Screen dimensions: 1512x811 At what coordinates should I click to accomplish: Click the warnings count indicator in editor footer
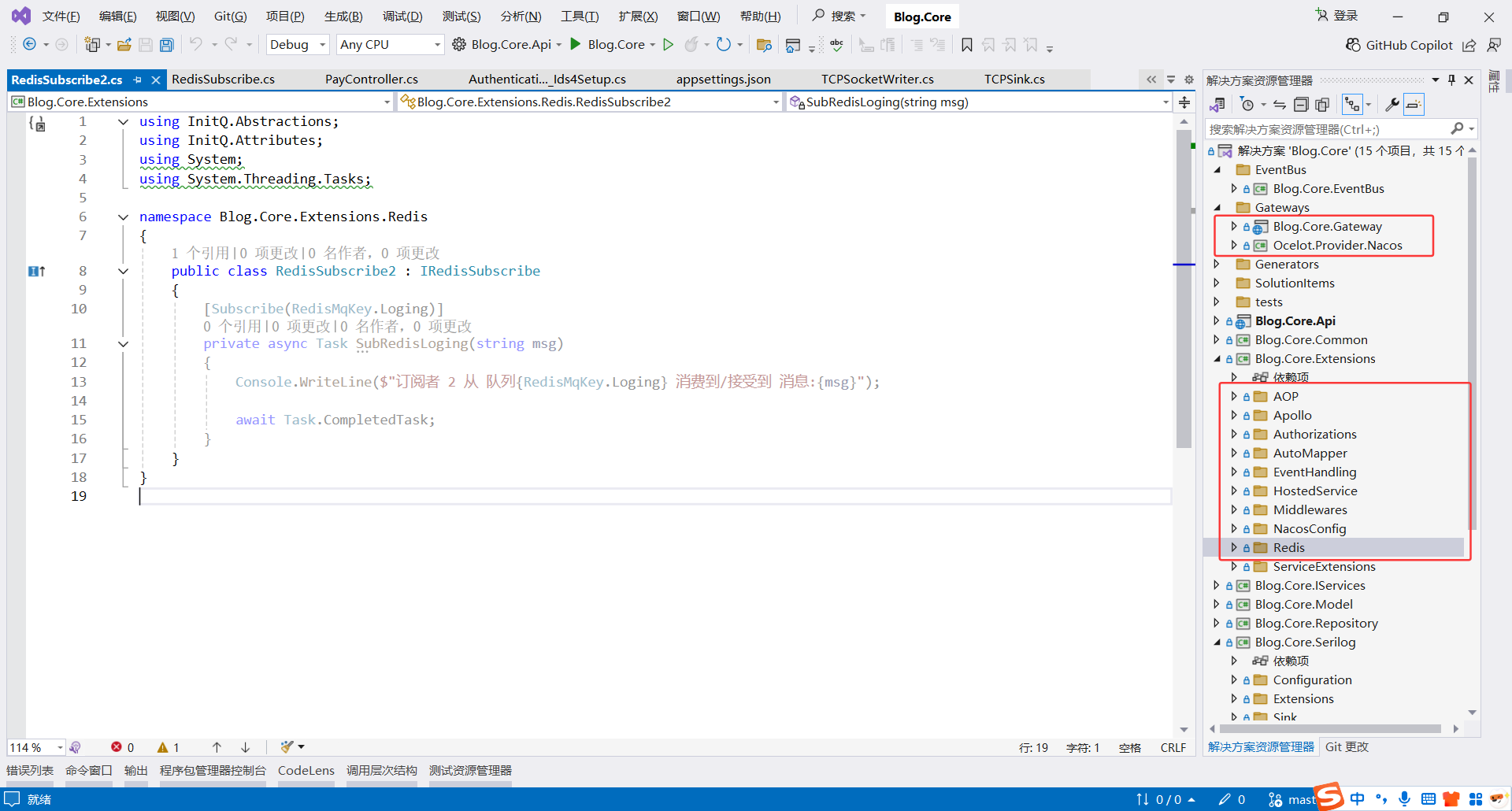tap(169, 747)
